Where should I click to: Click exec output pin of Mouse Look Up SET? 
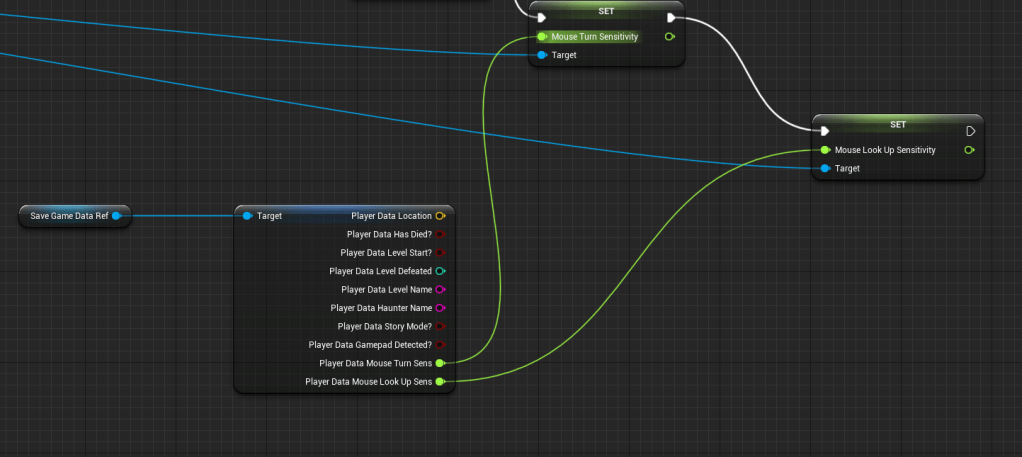[970, 131]
